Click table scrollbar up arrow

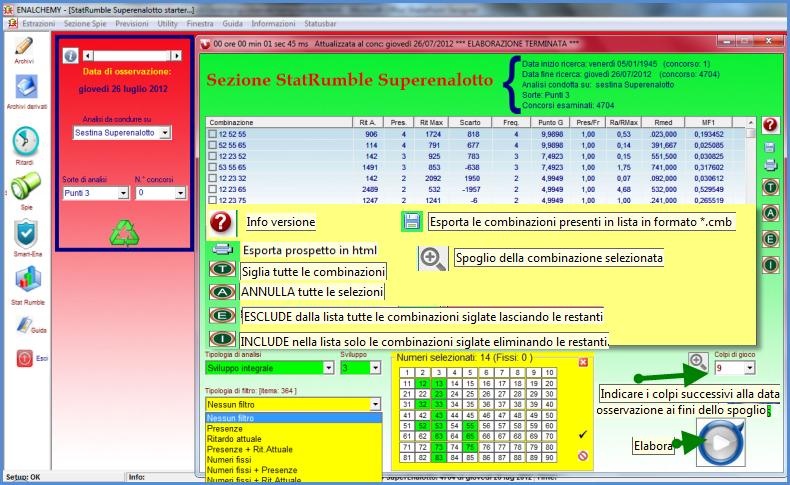pos(751,122)
